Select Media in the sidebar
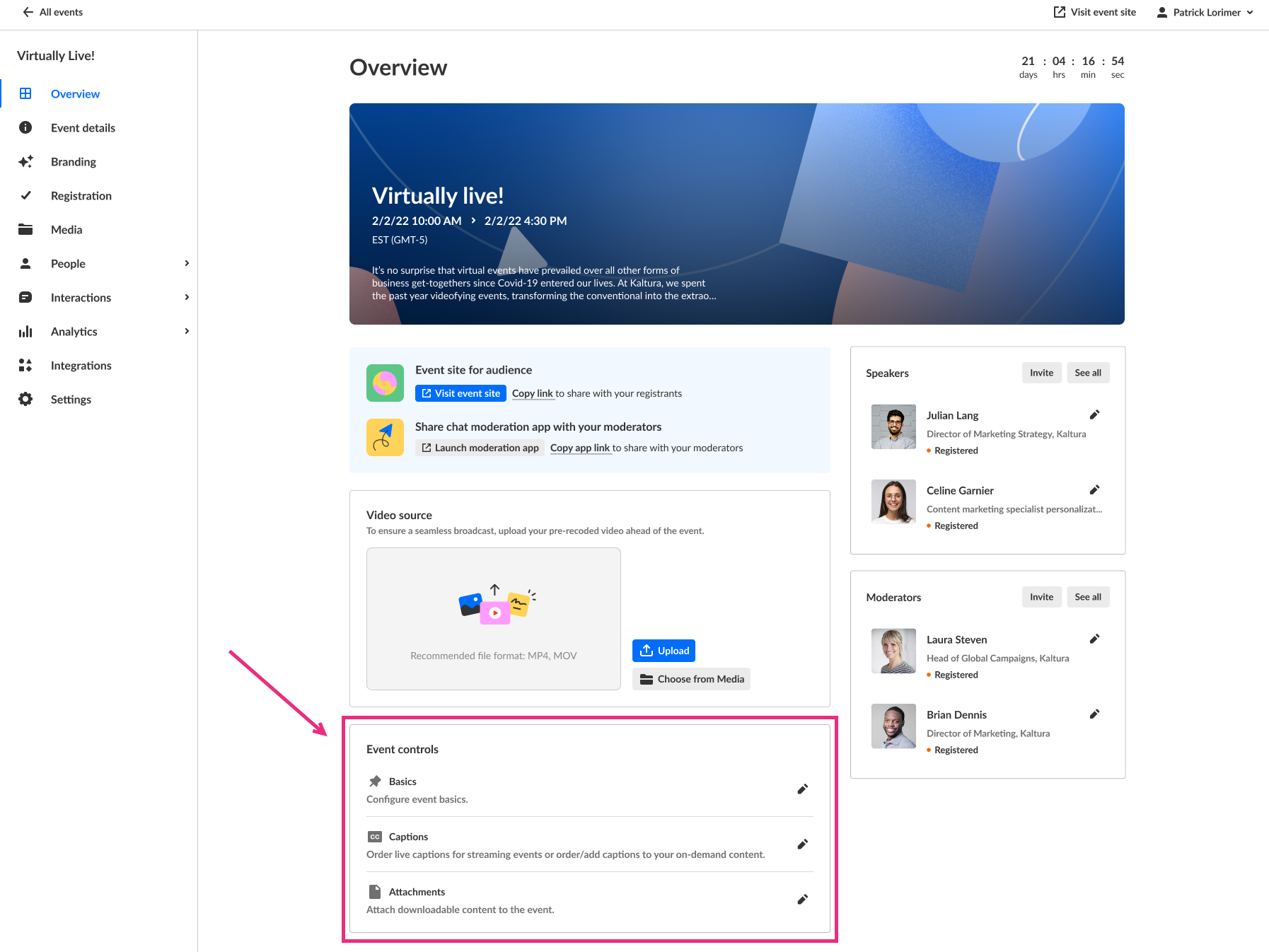Screen dimensions: 1269x952 click(66, 230)
